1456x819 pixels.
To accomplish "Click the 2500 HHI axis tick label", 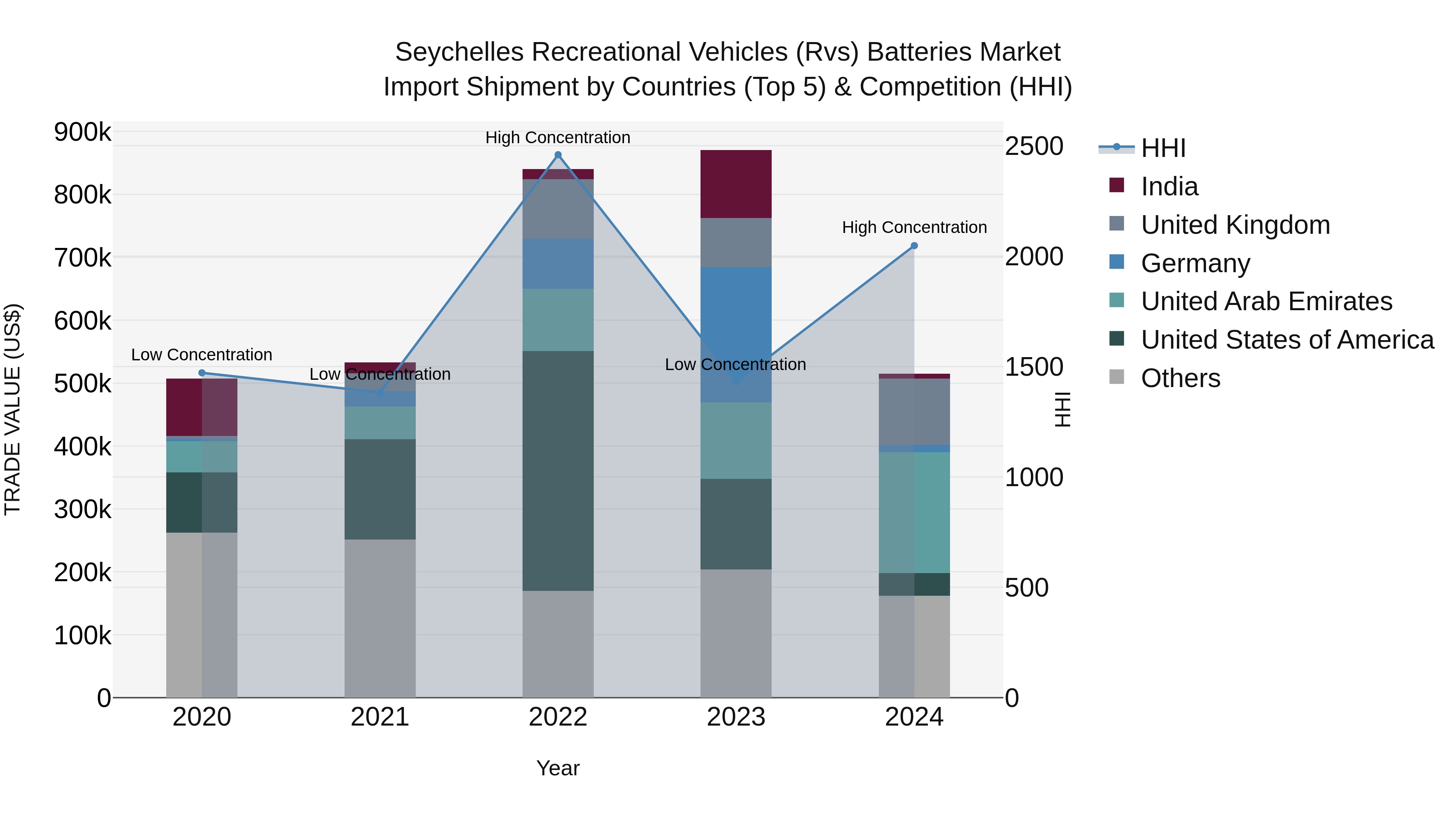I will tap(1034, 146).
